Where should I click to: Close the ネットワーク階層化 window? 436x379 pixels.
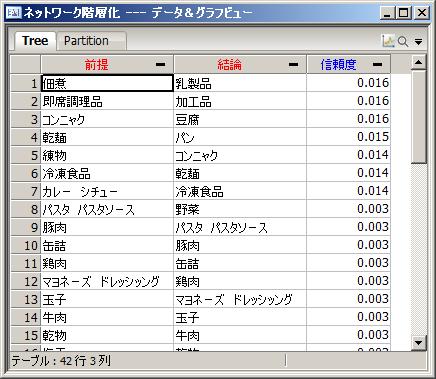click(422, 13)
